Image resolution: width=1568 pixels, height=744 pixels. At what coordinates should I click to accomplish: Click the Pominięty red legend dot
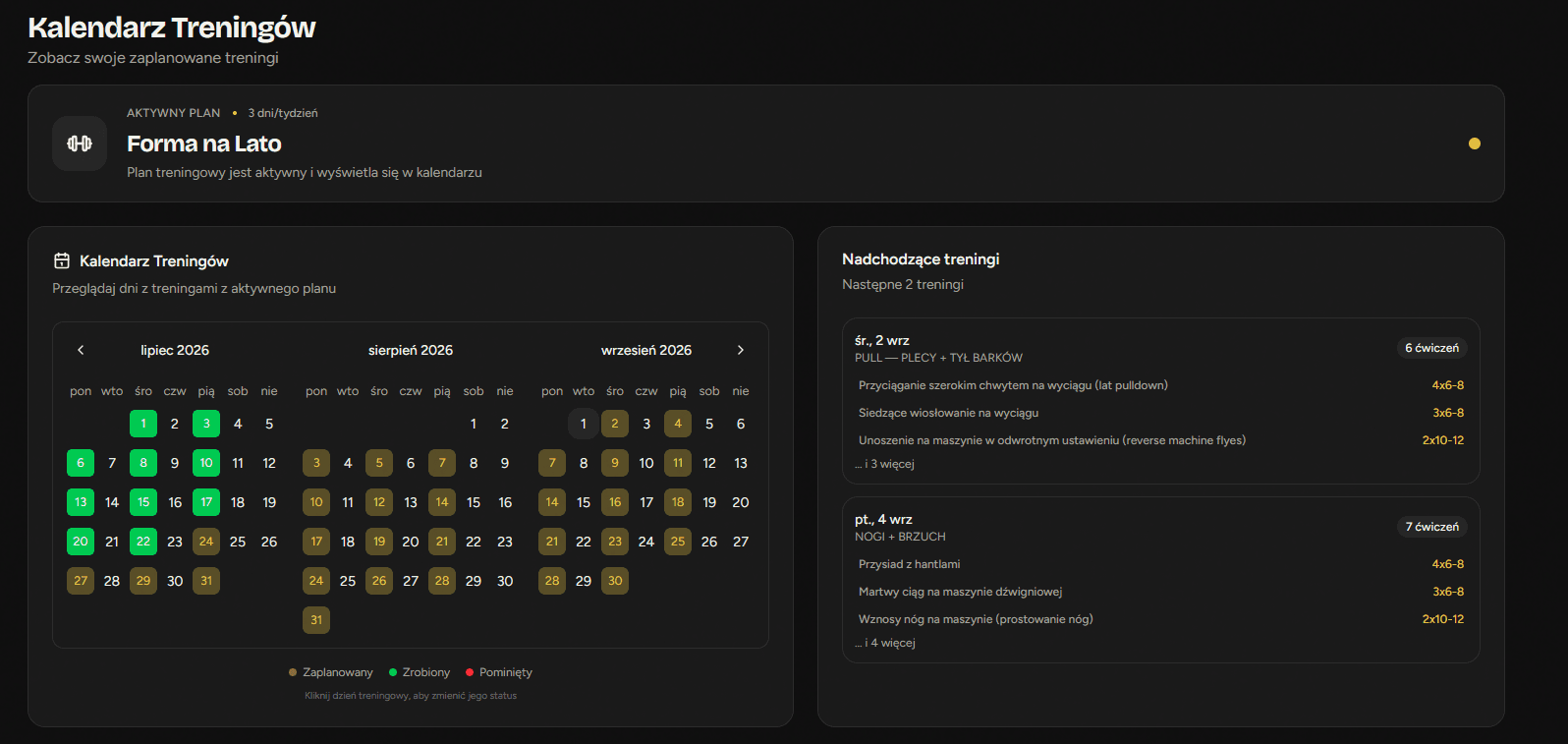tap(470, 672)
